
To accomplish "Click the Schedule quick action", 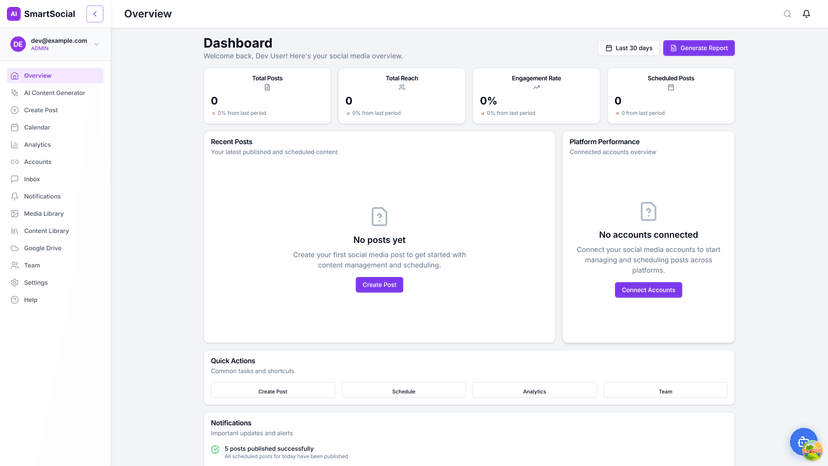I will [404, 392].
